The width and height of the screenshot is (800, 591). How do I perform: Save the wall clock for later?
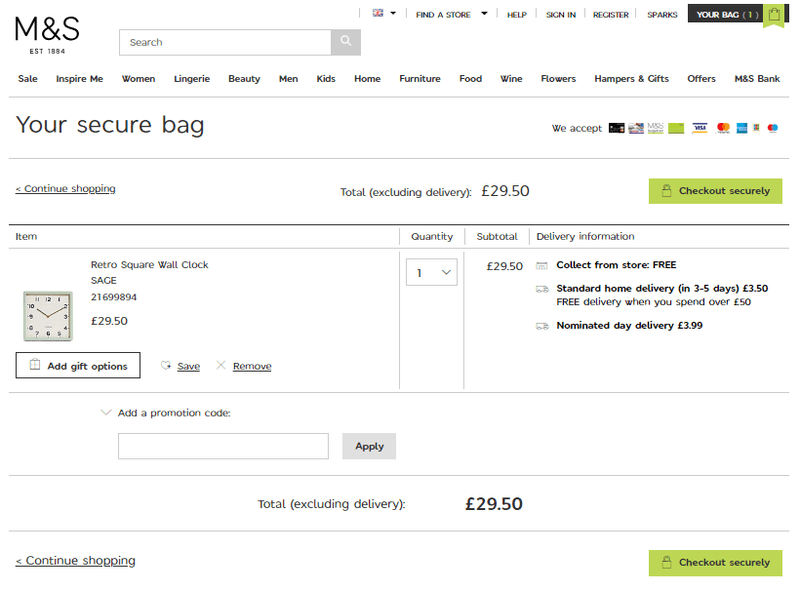point(187,365)
